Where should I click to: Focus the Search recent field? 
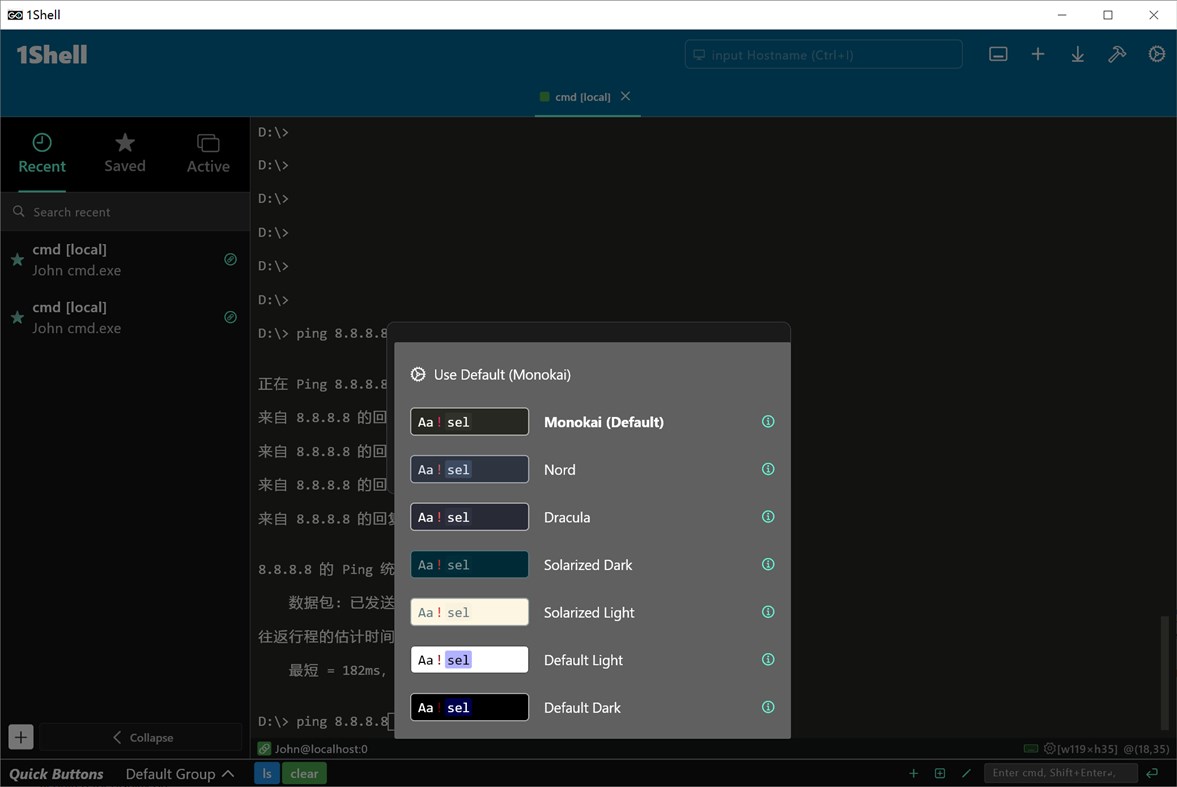(x=125, y=212)
